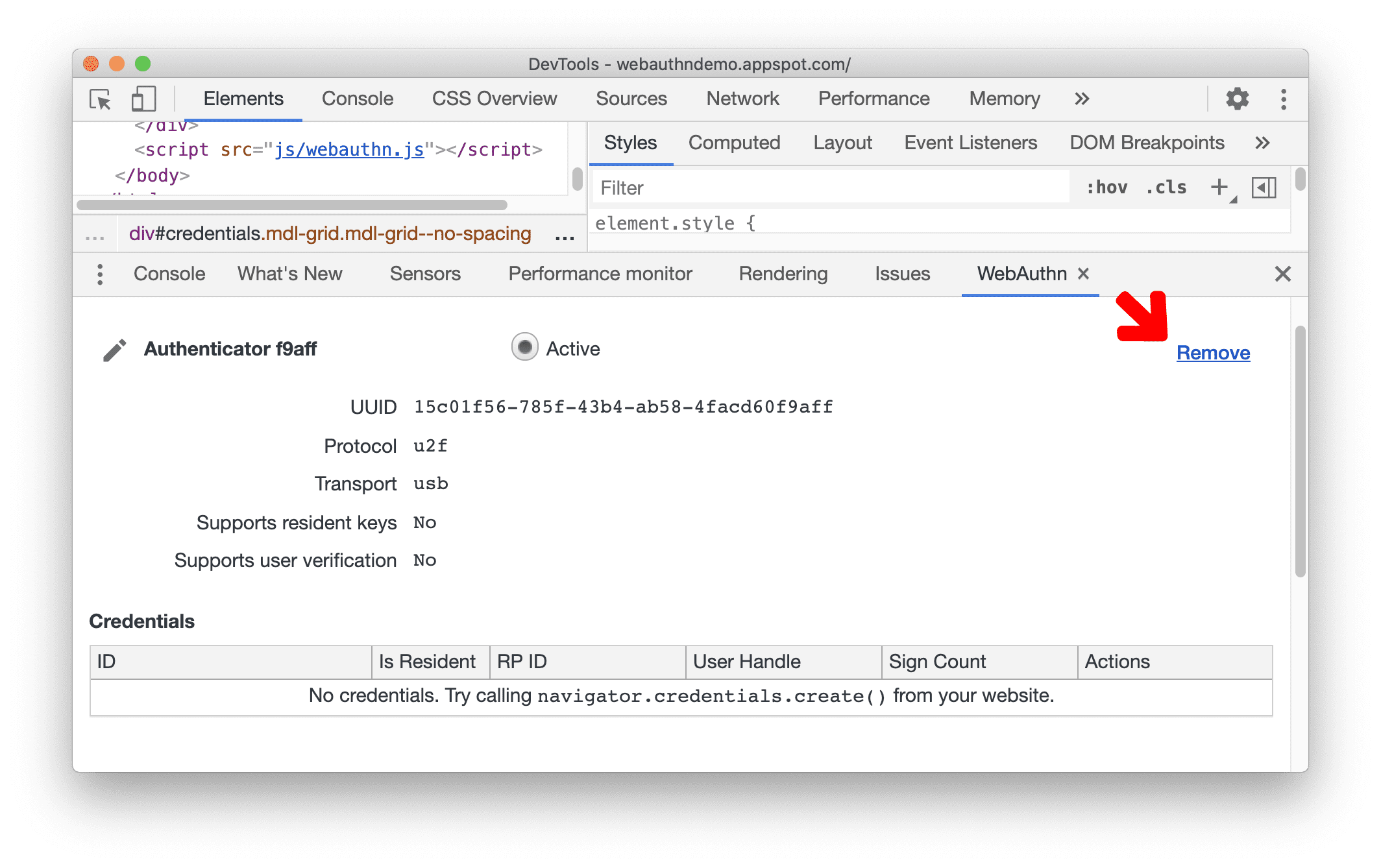
Task: Click the edit Authenticator pencil icon
Action: (x=113, y=349)
